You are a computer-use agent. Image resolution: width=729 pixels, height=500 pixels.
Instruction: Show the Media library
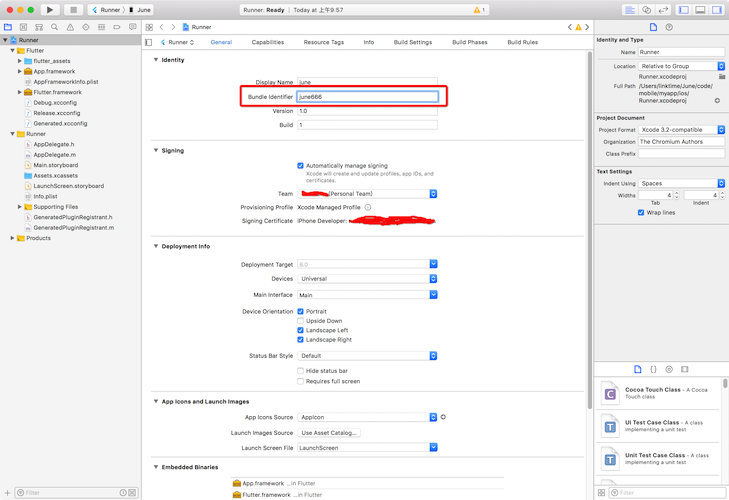pyautogui.click(x=684, y=369)
